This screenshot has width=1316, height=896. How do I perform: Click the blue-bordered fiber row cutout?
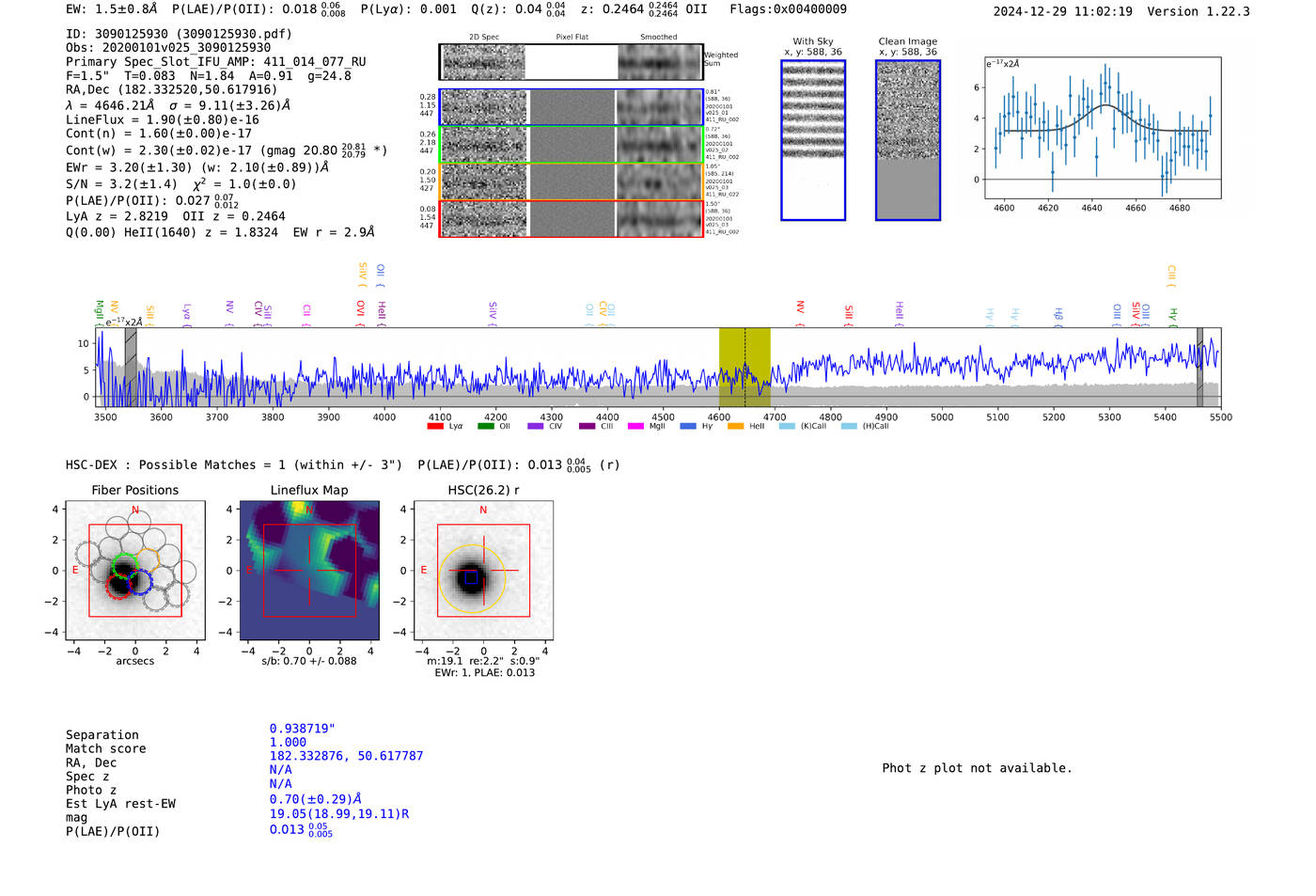pyautogui.click(x=571, y=107)
